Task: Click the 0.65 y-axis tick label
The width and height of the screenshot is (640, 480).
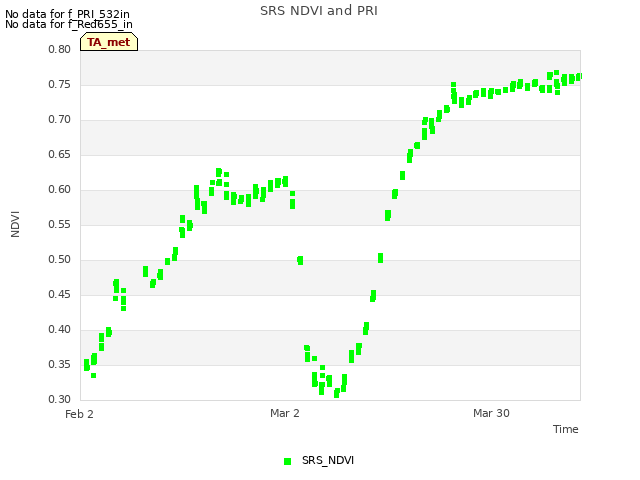Action: [x=60, y=155]
